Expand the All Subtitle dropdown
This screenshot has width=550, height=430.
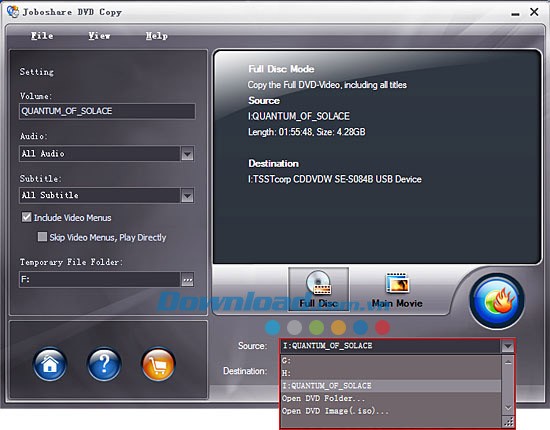pos(187,196)
